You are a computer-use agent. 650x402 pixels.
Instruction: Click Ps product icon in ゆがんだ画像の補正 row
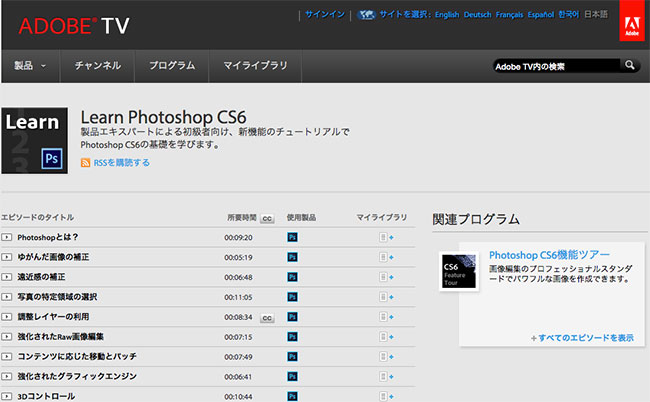coord(292,257)
